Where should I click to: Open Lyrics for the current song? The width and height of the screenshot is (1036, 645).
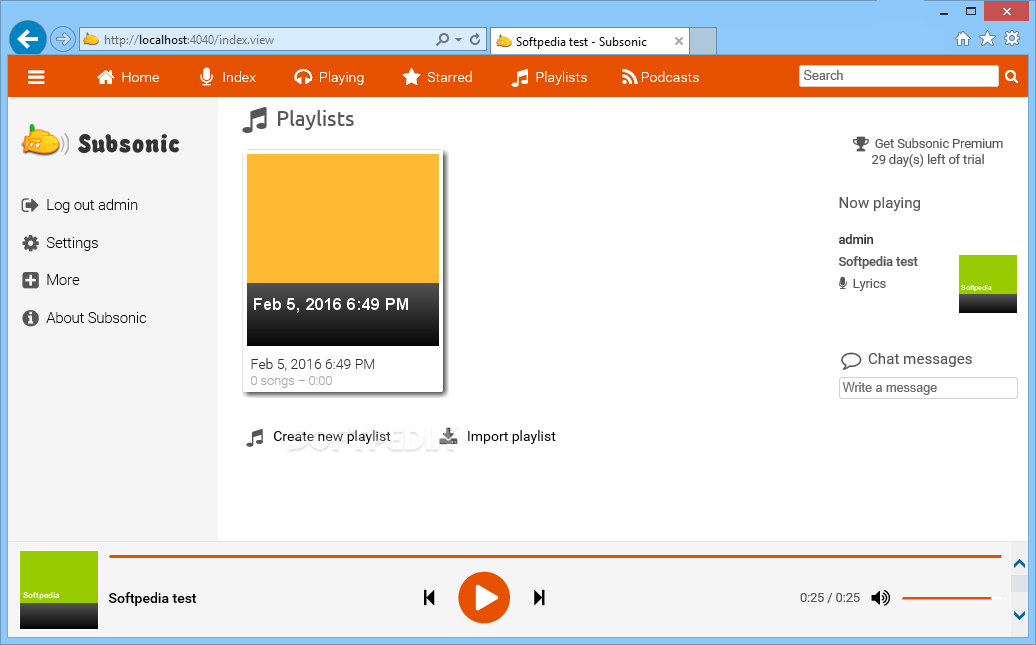pos(869,284)
